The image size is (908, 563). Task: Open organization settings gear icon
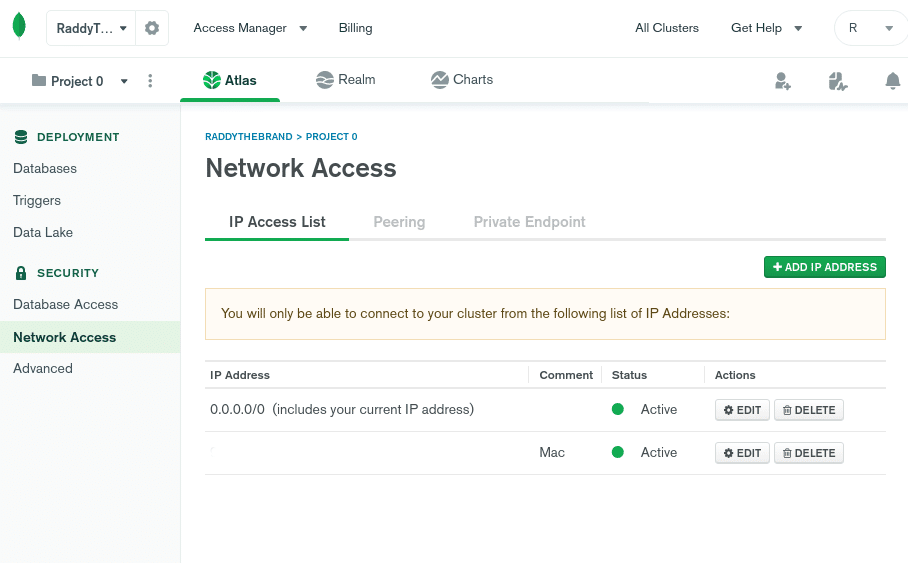pos(152,28)
